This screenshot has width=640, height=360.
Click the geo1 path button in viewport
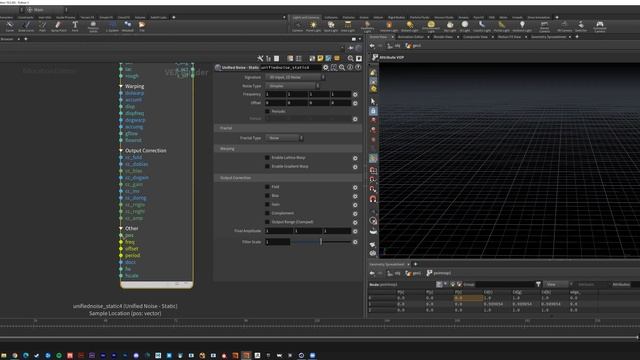(413, 46)
